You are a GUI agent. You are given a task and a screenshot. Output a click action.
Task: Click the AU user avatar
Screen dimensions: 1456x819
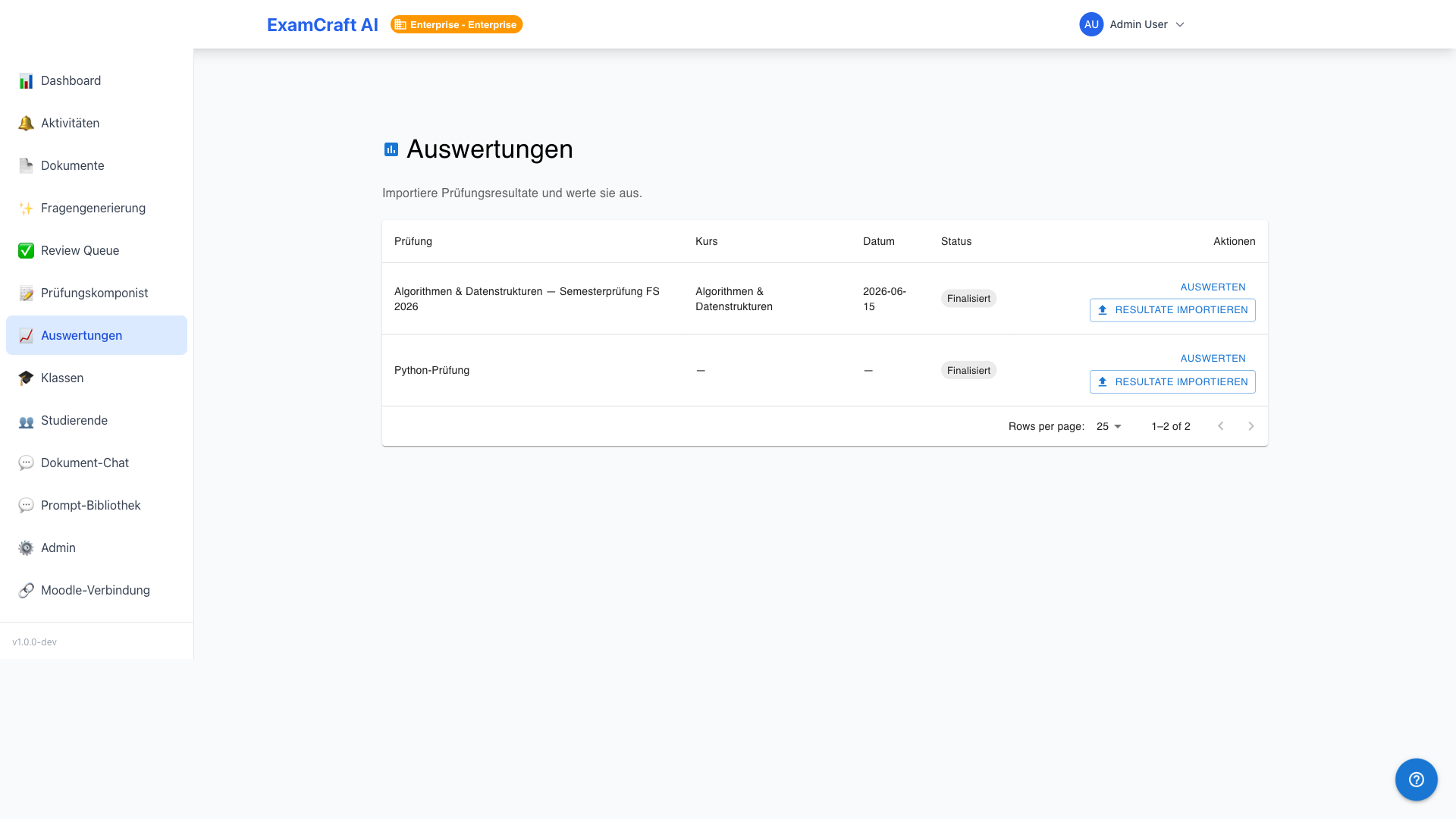point(1091,24)
